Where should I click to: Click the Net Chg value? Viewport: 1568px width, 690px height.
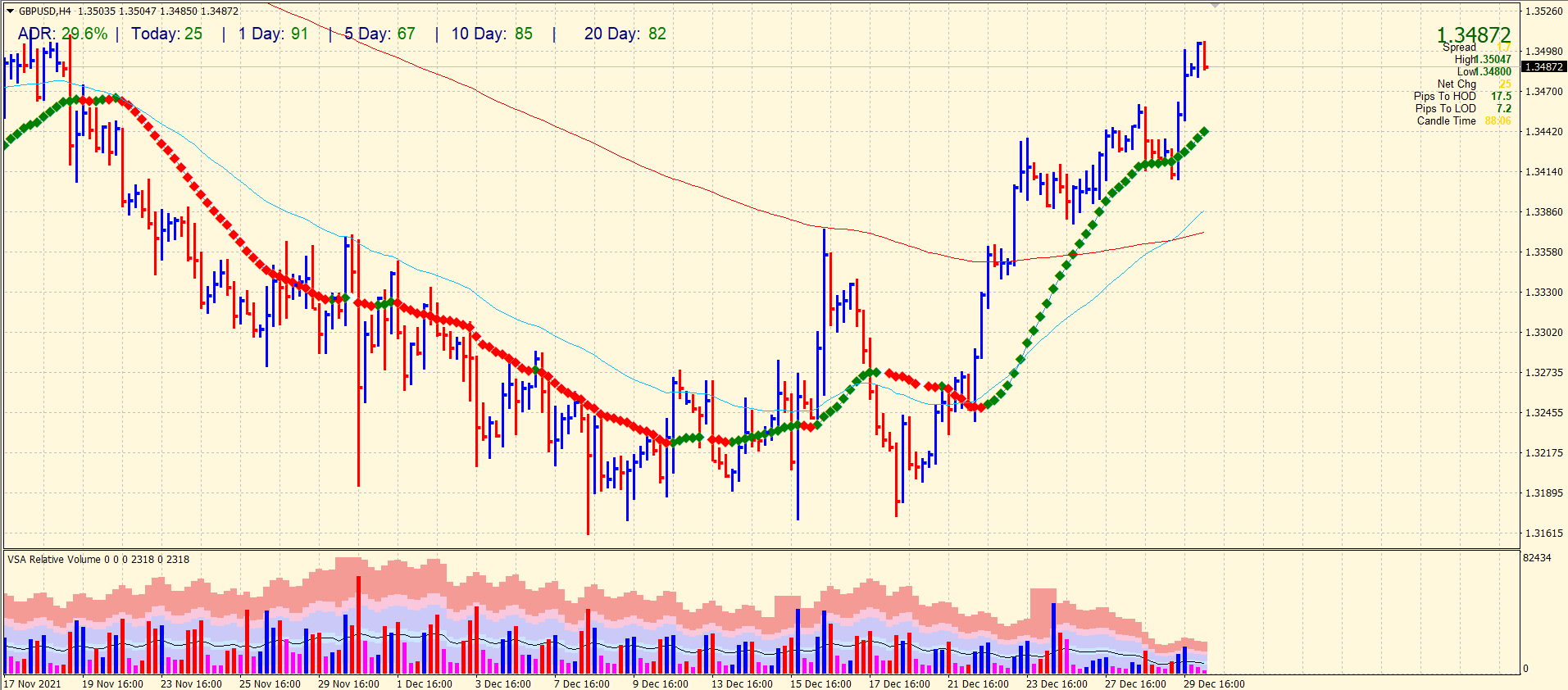pyautogui.click(x=1505, y=84)
